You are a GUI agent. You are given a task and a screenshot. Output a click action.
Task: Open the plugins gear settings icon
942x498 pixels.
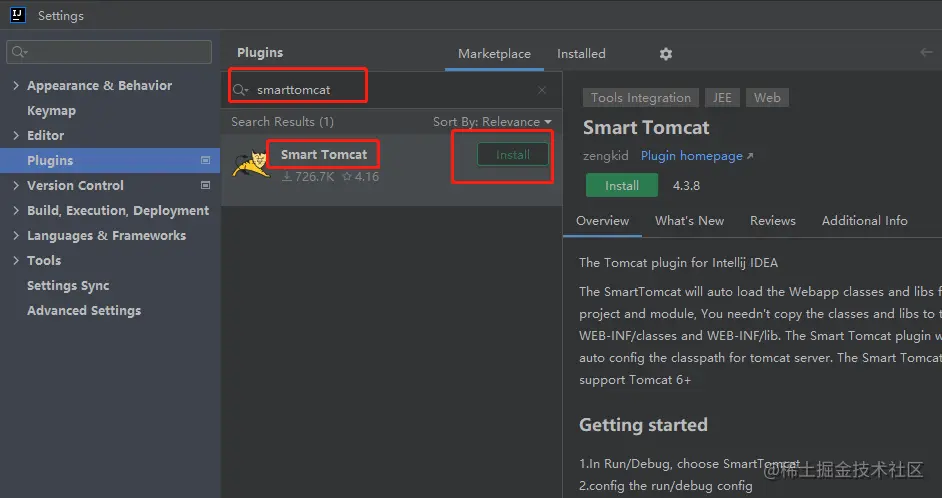[666, 54]
